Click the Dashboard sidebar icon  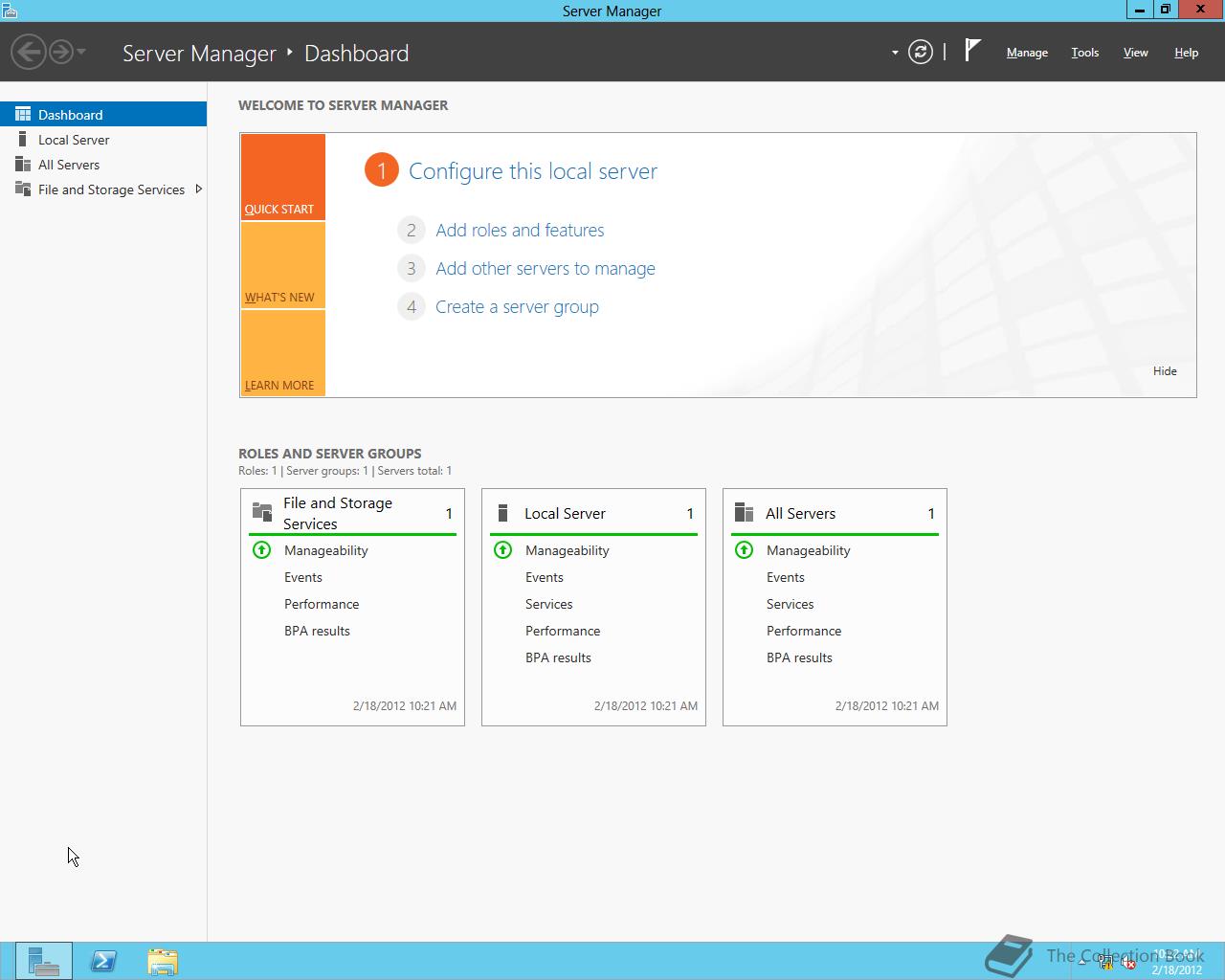pos(23,114)
